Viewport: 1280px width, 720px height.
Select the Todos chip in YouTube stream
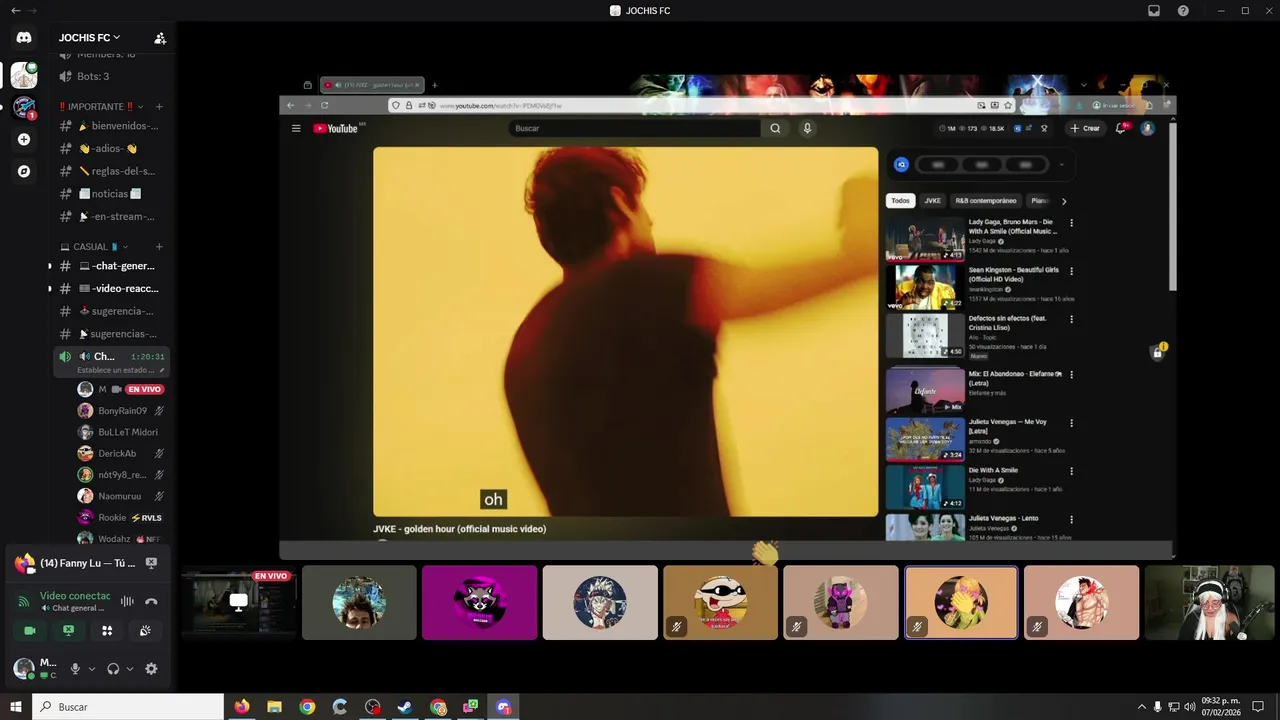[900, 201]
